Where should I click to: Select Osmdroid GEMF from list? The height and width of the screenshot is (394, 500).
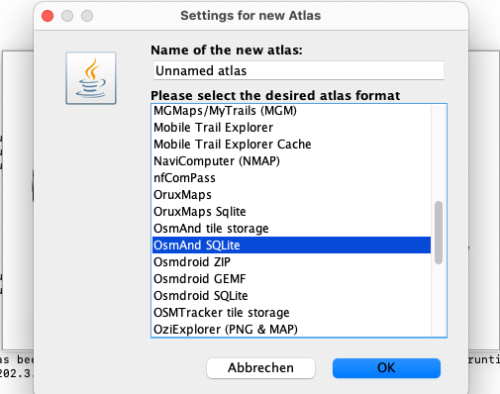292,279
